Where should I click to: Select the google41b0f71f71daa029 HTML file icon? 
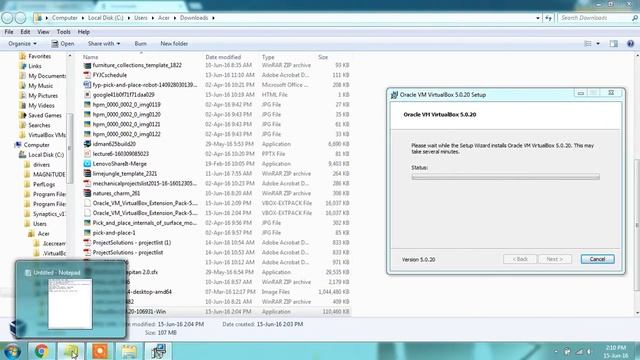tap(87, 95)
